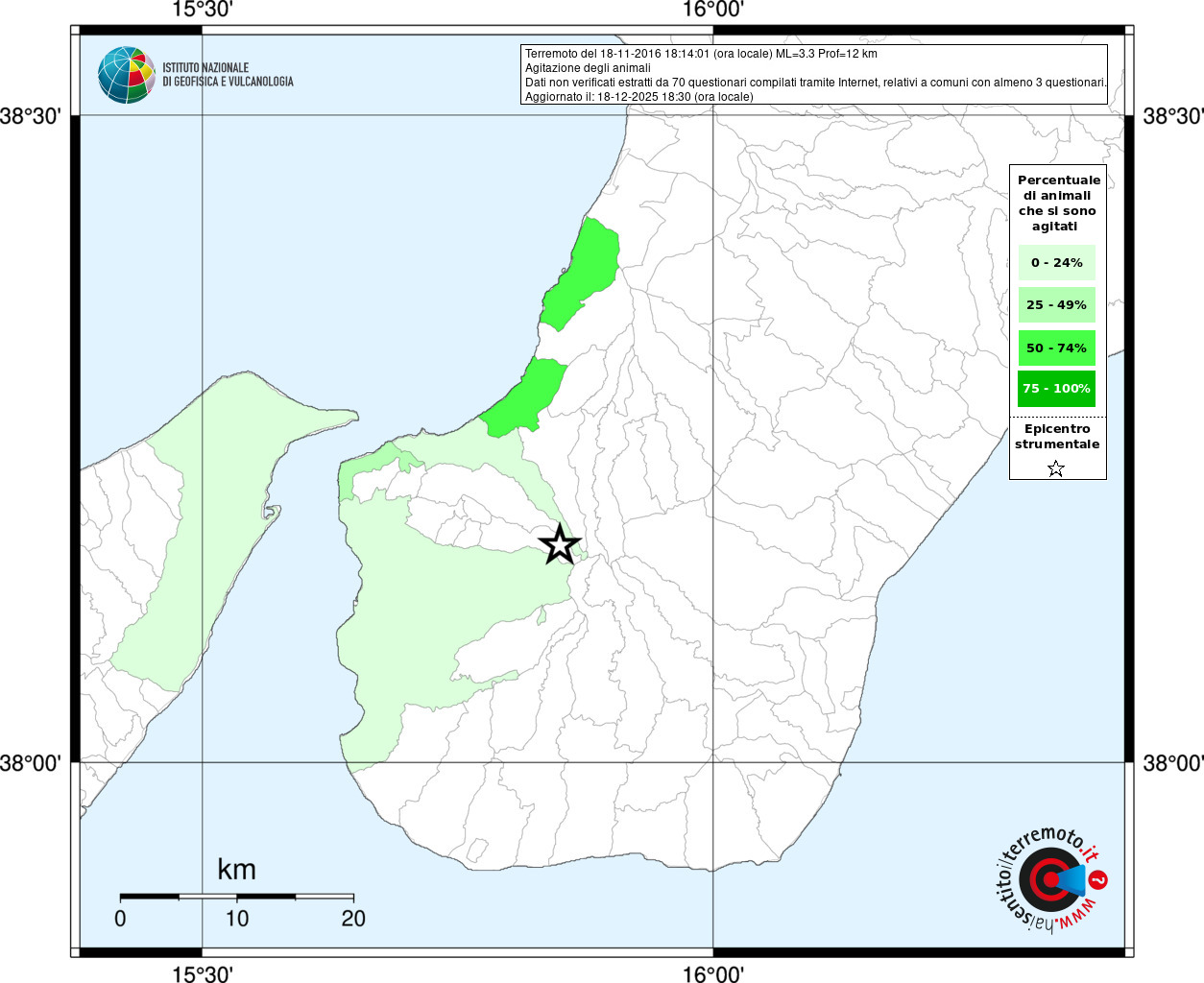
Task: Click the legend's epicenter star symbol
Action: tap(1056, 468)
